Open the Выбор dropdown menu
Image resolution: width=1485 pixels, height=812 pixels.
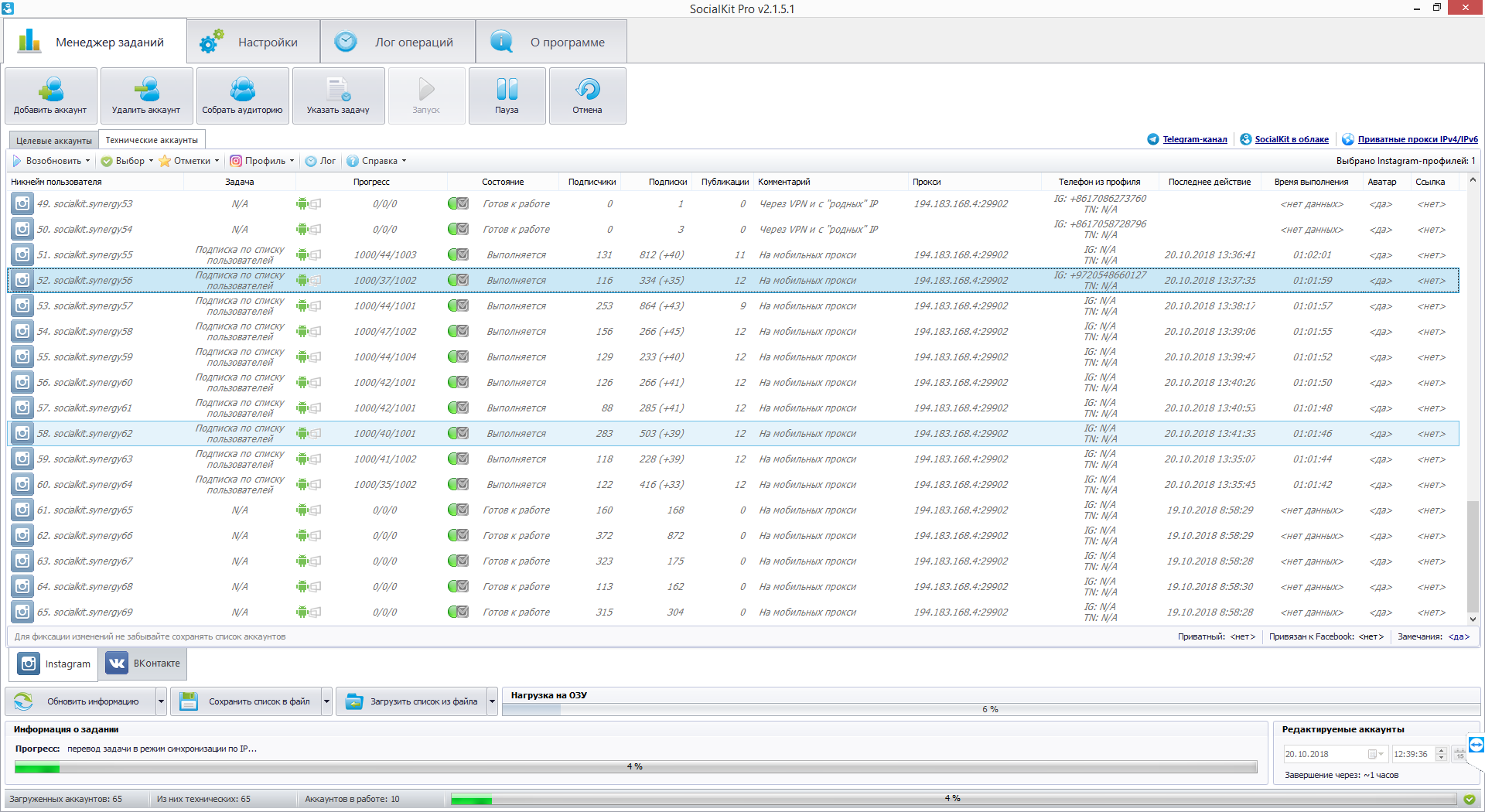click(x=128, y=161)
